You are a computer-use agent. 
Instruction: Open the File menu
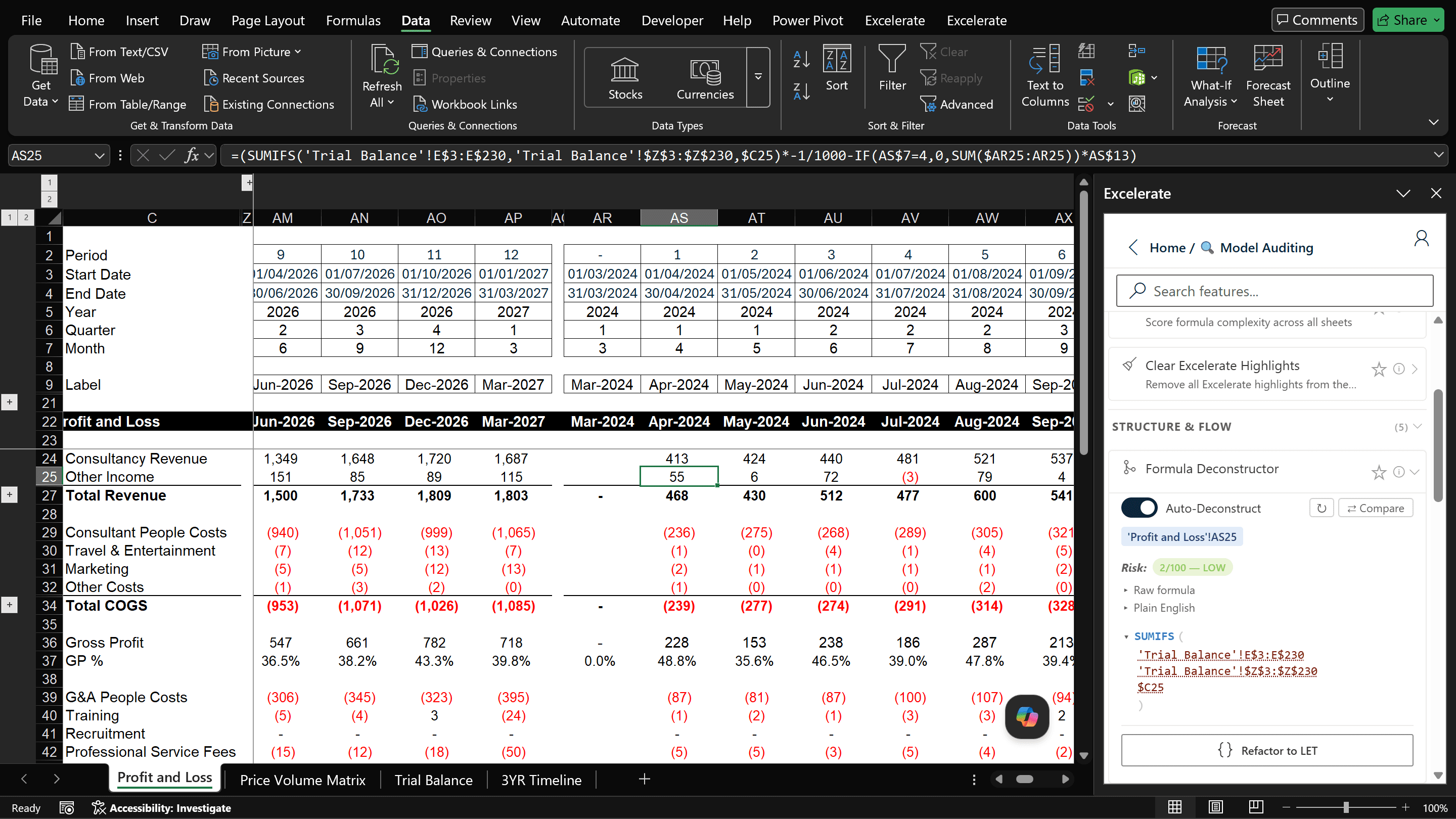32,20
